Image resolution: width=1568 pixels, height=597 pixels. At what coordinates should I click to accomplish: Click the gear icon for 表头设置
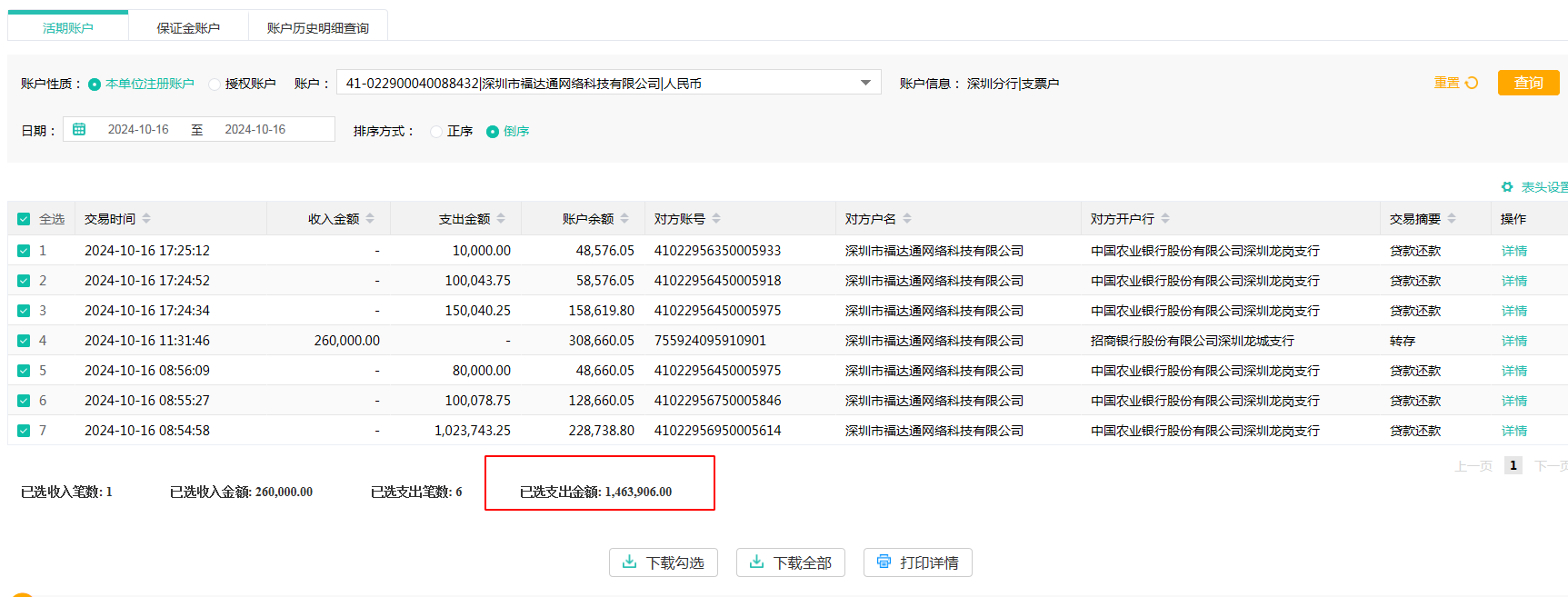pos(1507,186)
